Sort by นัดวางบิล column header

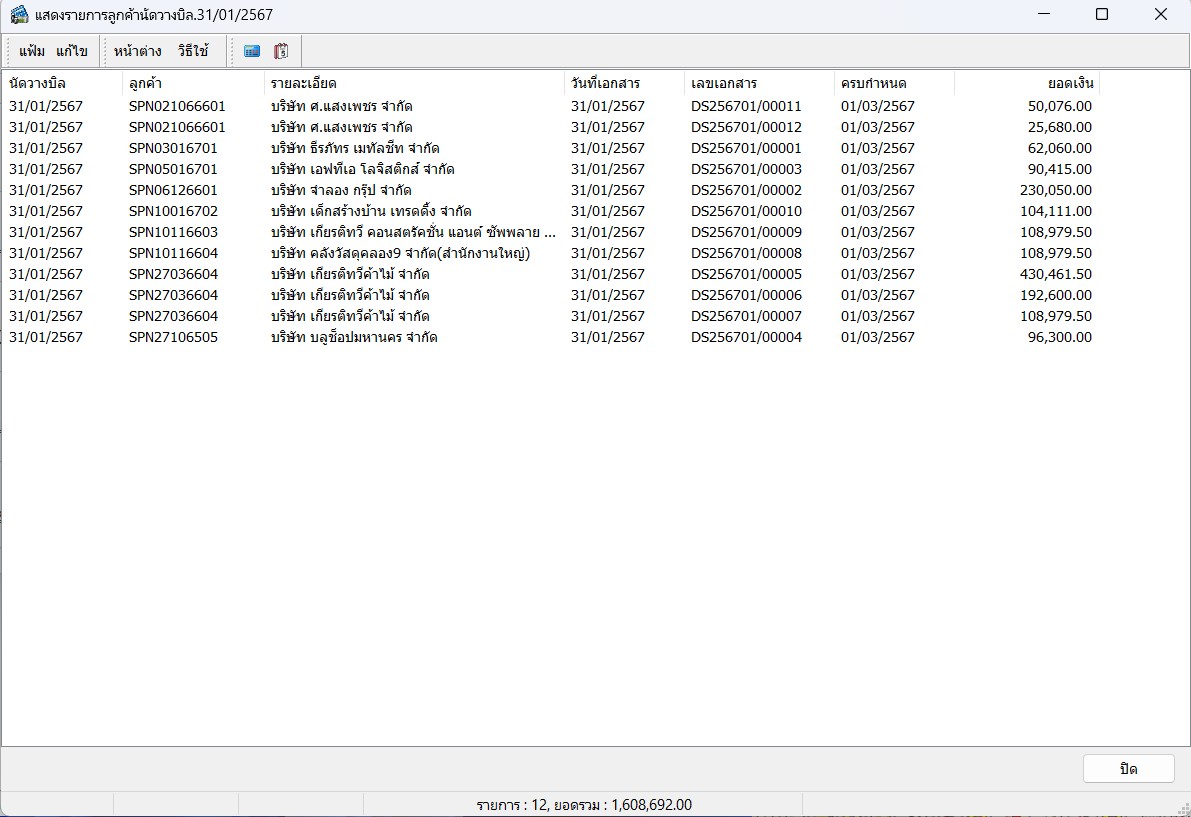62,84
